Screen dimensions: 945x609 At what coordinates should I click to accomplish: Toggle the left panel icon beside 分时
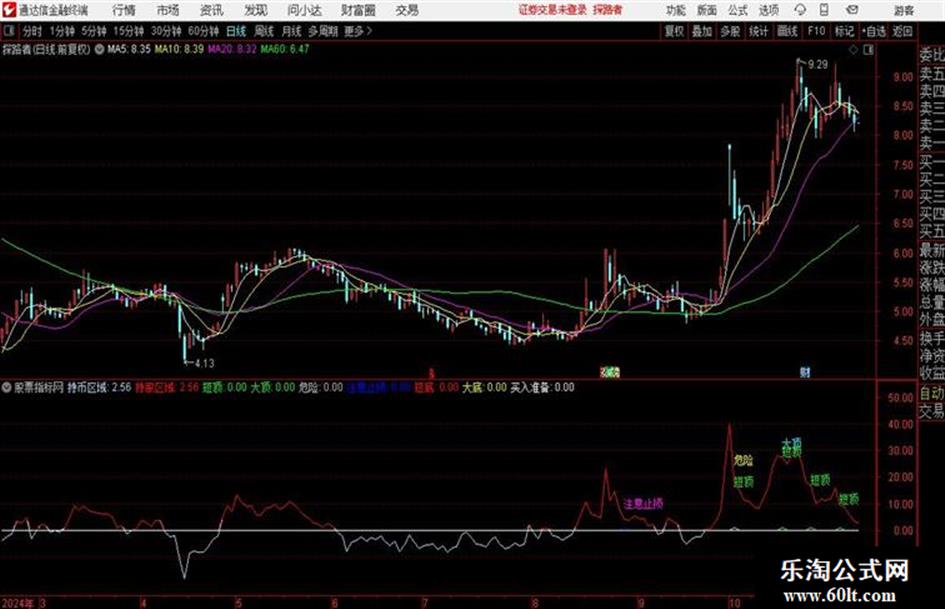click(8, 31)
